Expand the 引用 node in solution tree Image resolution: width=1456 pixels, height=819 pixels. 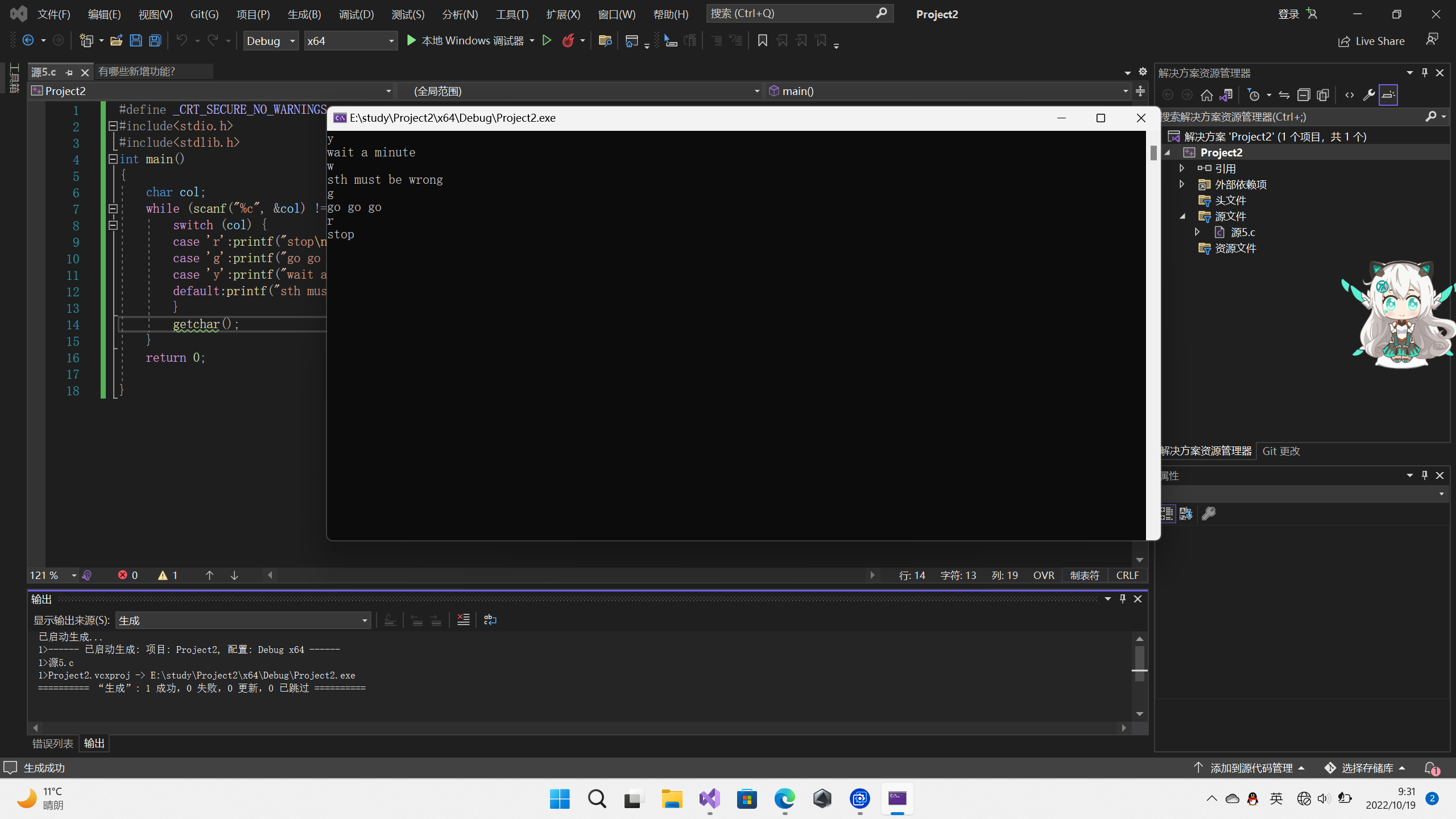(x=1182, y=168)
